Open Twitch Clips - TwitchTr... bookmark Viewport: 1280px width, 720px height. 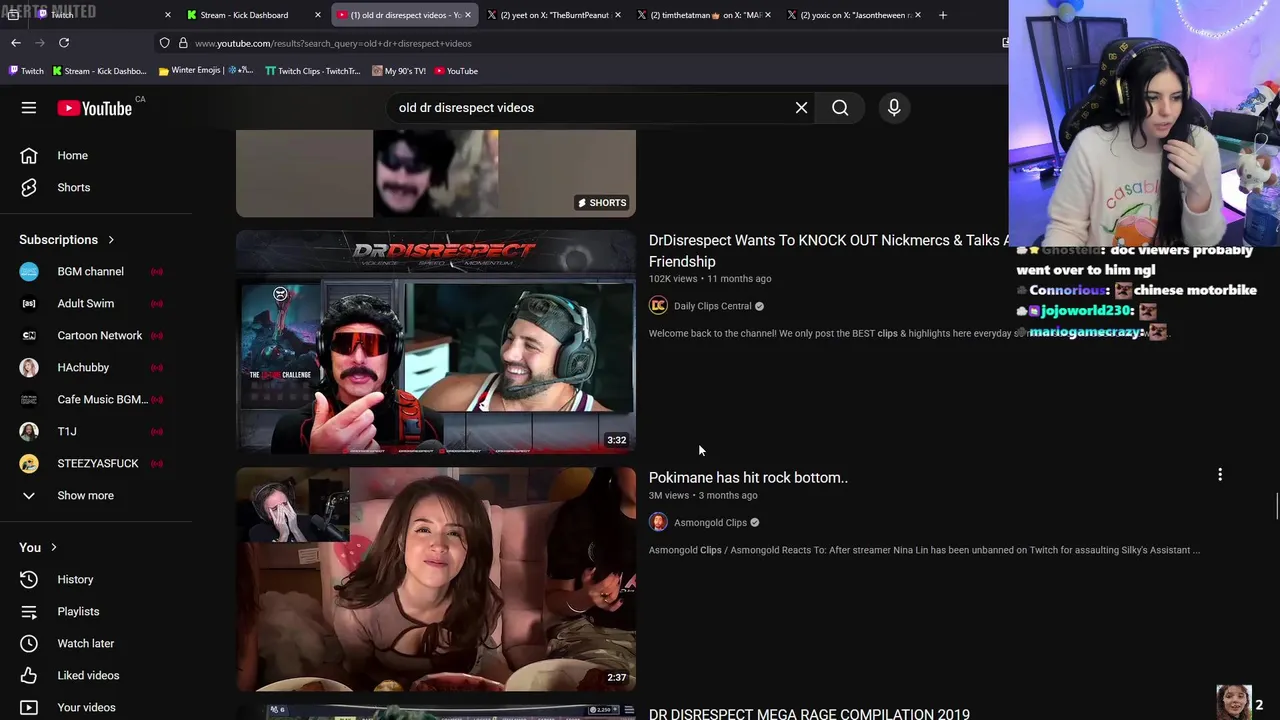pos(312,71)
